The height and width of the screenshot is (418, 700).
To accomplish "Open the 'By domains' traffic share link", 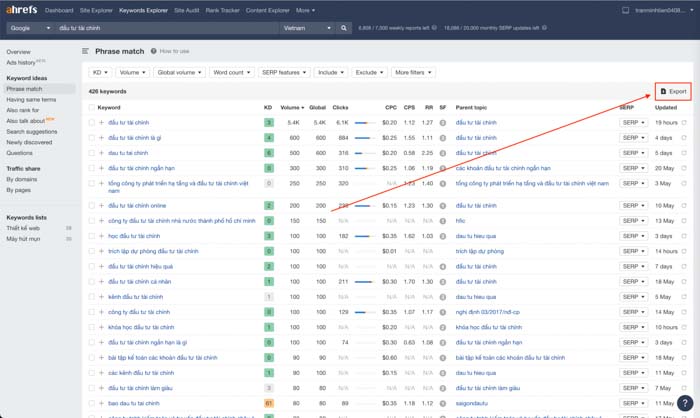I will point(22,179).
